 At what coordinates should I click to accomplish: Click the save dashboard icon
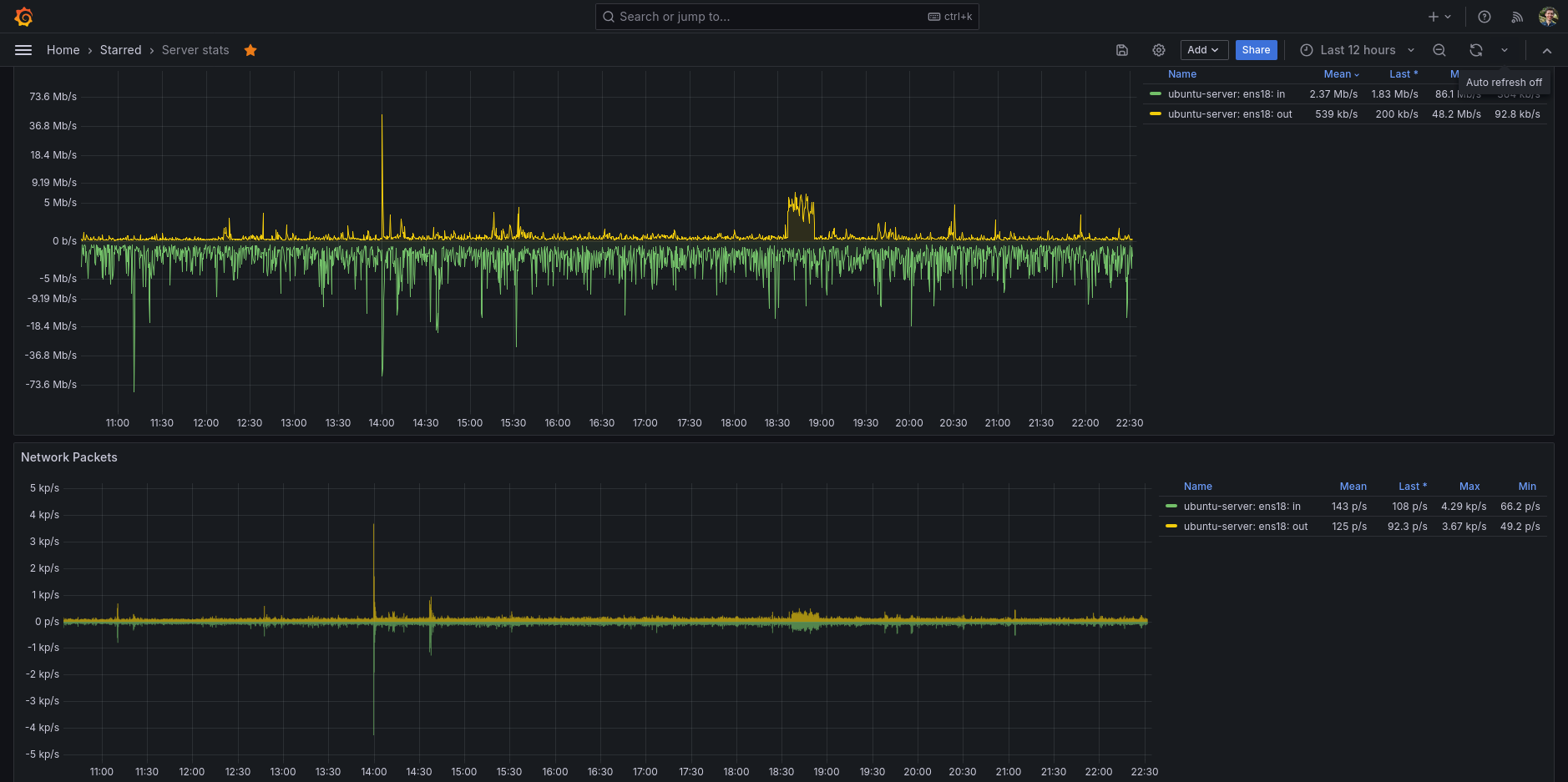1122,50
